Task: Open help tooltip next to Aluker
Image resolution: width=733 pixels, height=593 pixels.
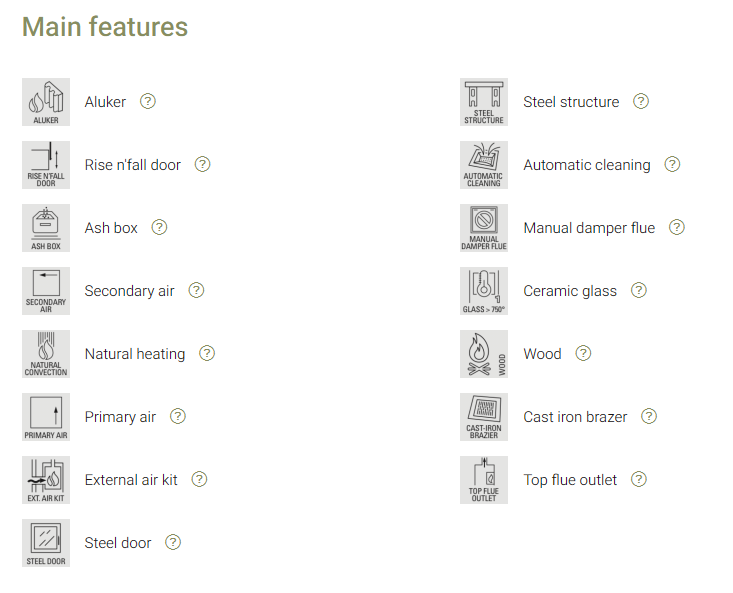Action: click(x=148, y=101)
